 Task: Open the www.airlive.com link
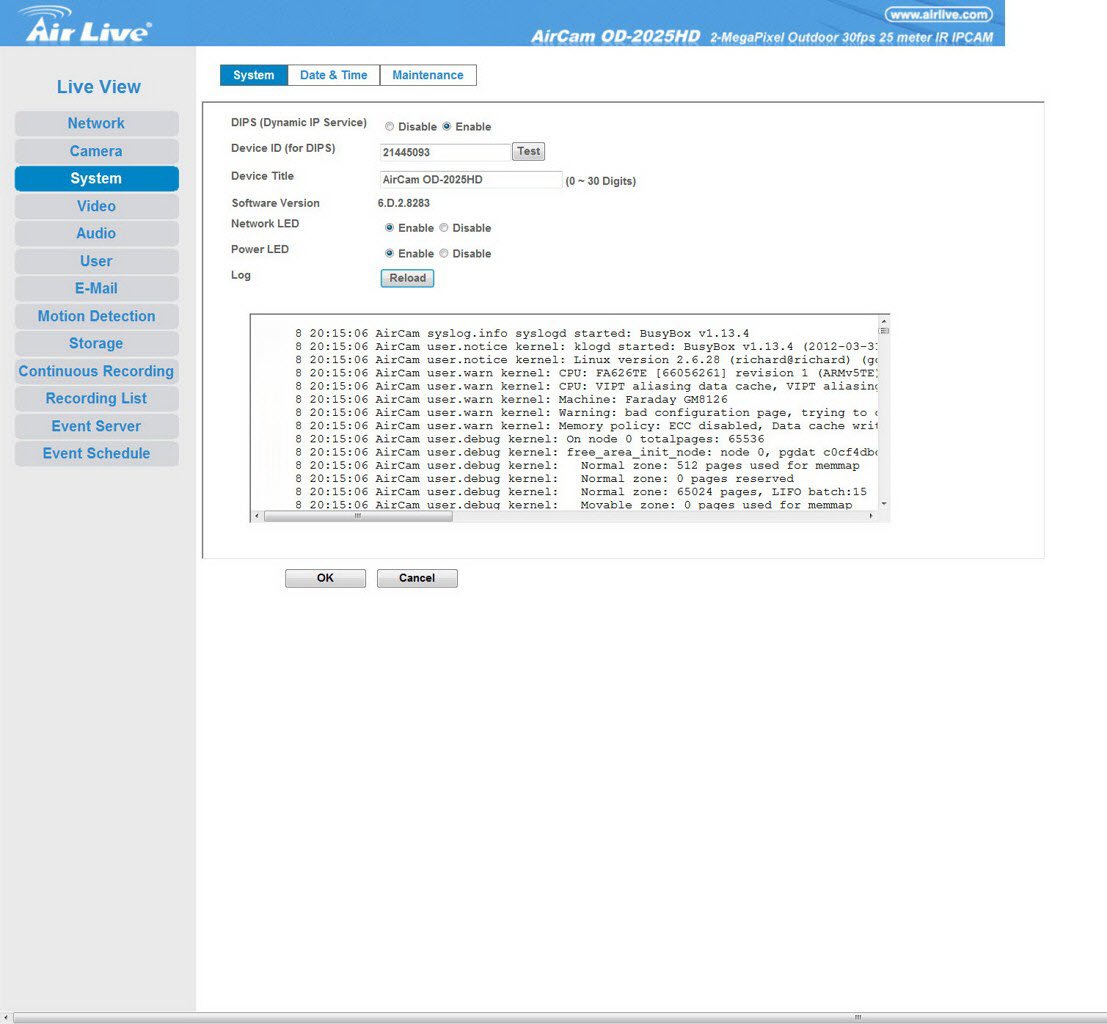coord(938,15)
